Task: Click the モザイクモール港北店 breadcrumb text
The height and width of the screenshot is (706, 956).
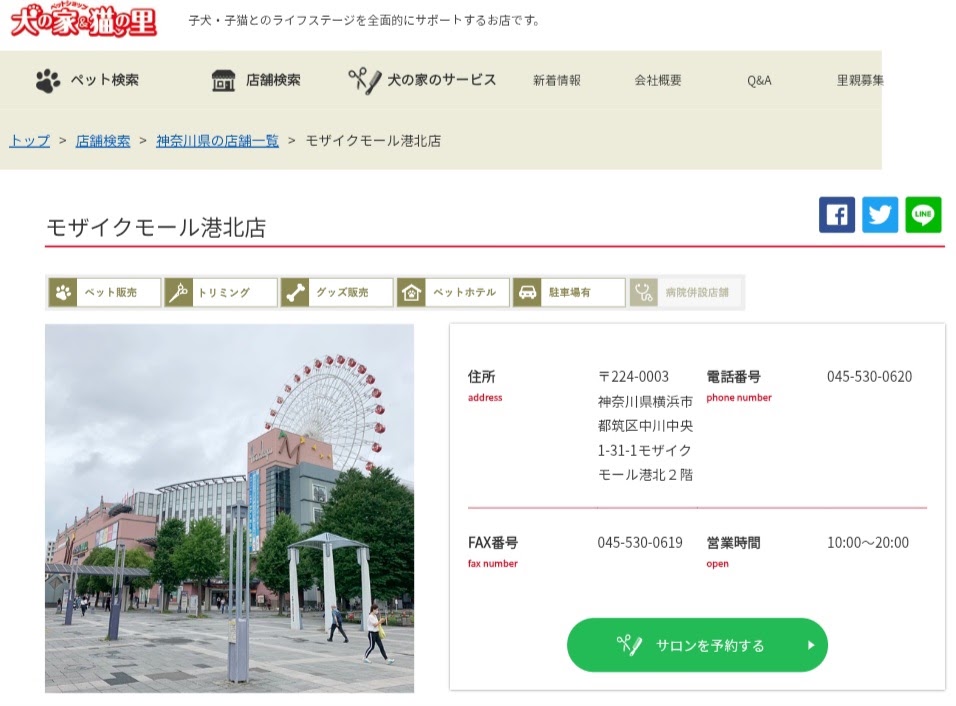Action: click(373, 141)
